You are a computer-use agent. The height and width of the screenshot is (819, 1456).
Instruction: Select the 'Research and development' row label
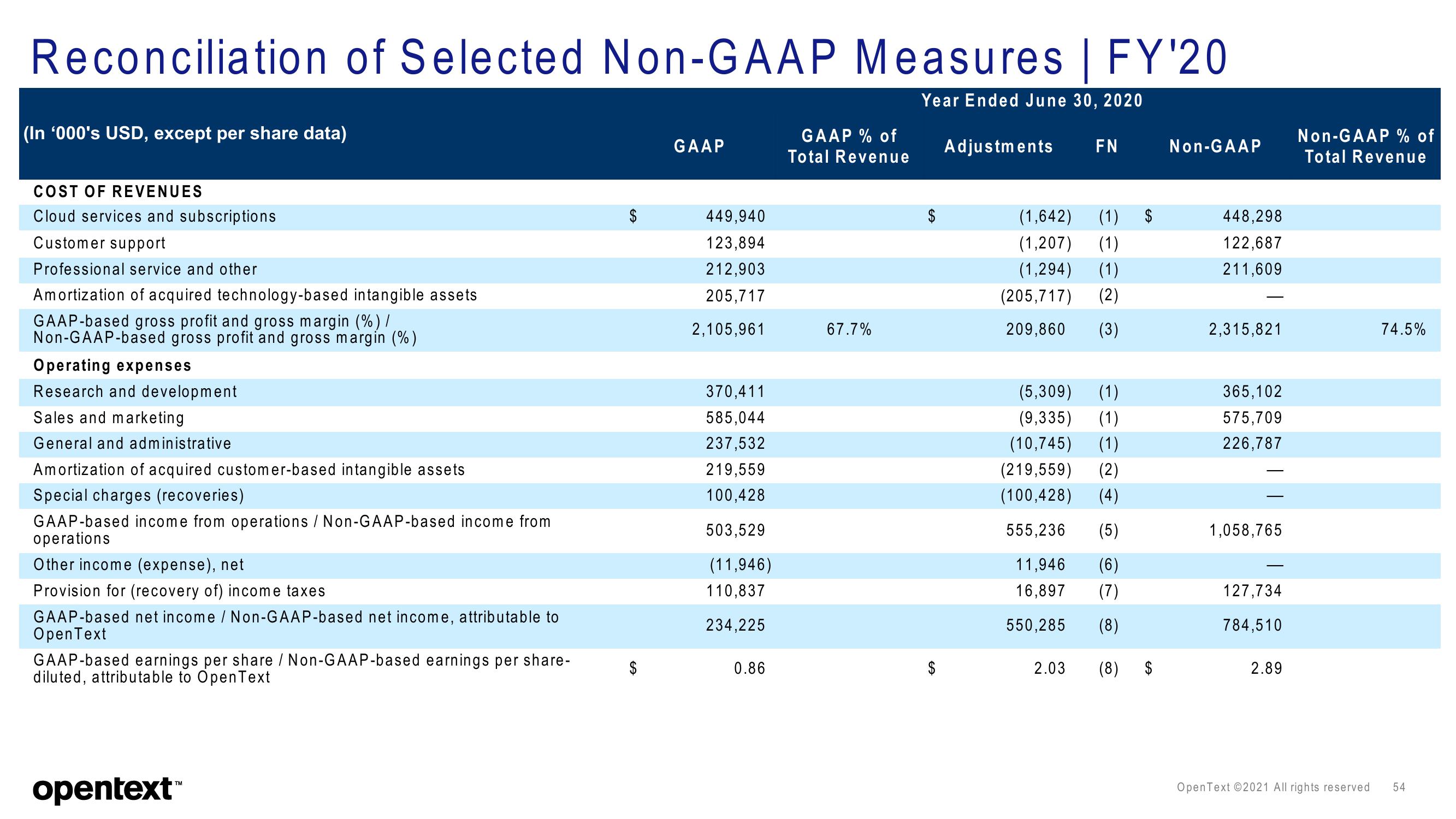pyautogui.click(x=135, y=391)
